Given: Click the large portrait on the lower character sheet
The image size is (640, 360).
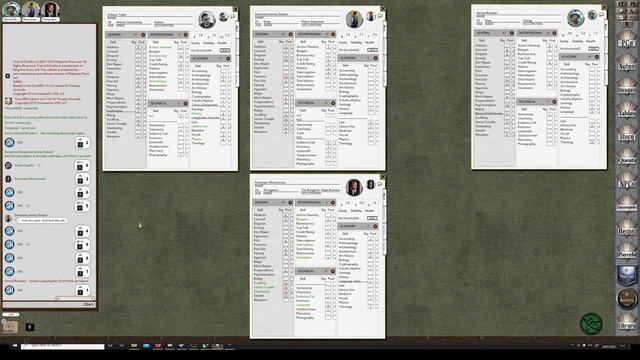Looking at the screenshot, I should 354,187.
